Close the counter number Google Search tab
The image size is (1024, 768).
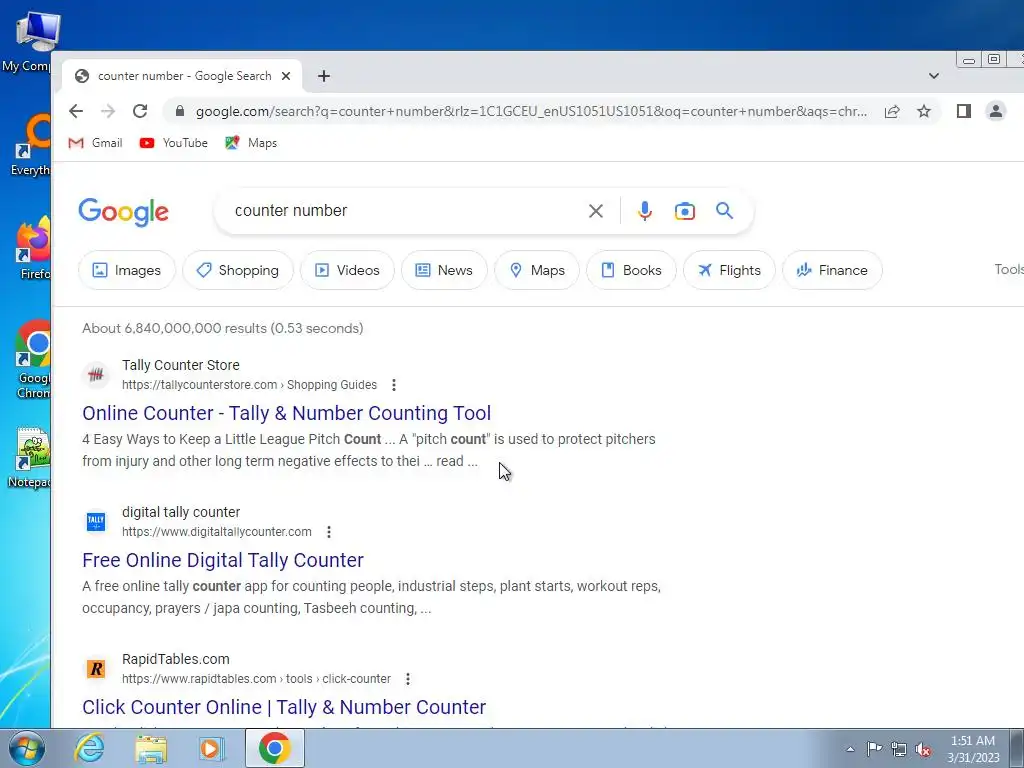(x=285, y=76)
